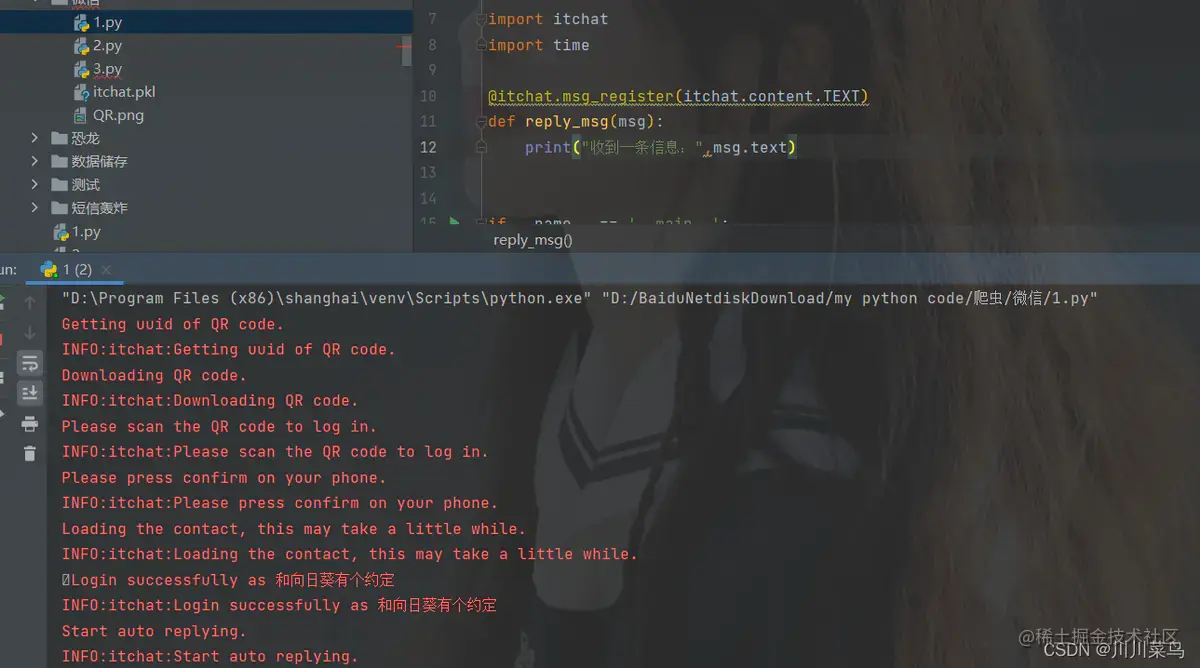The width and height of the screenshot is (1200, 668).
Task: Expand the 数据储存 folder chevron
Action: [x=34, y=161]
